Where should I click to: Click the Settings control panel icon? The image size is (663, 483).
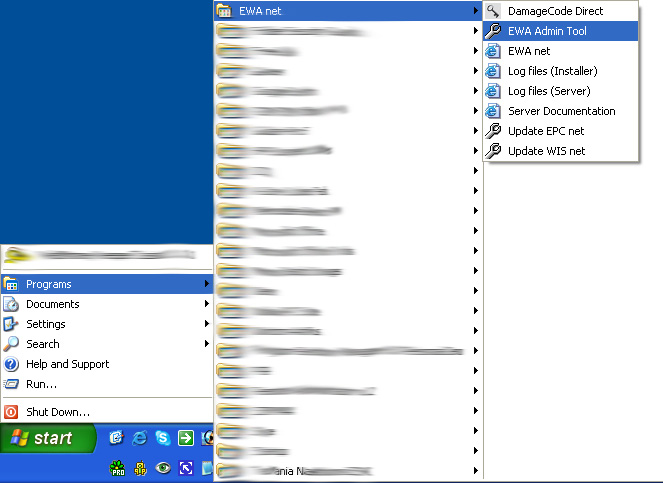11,324
